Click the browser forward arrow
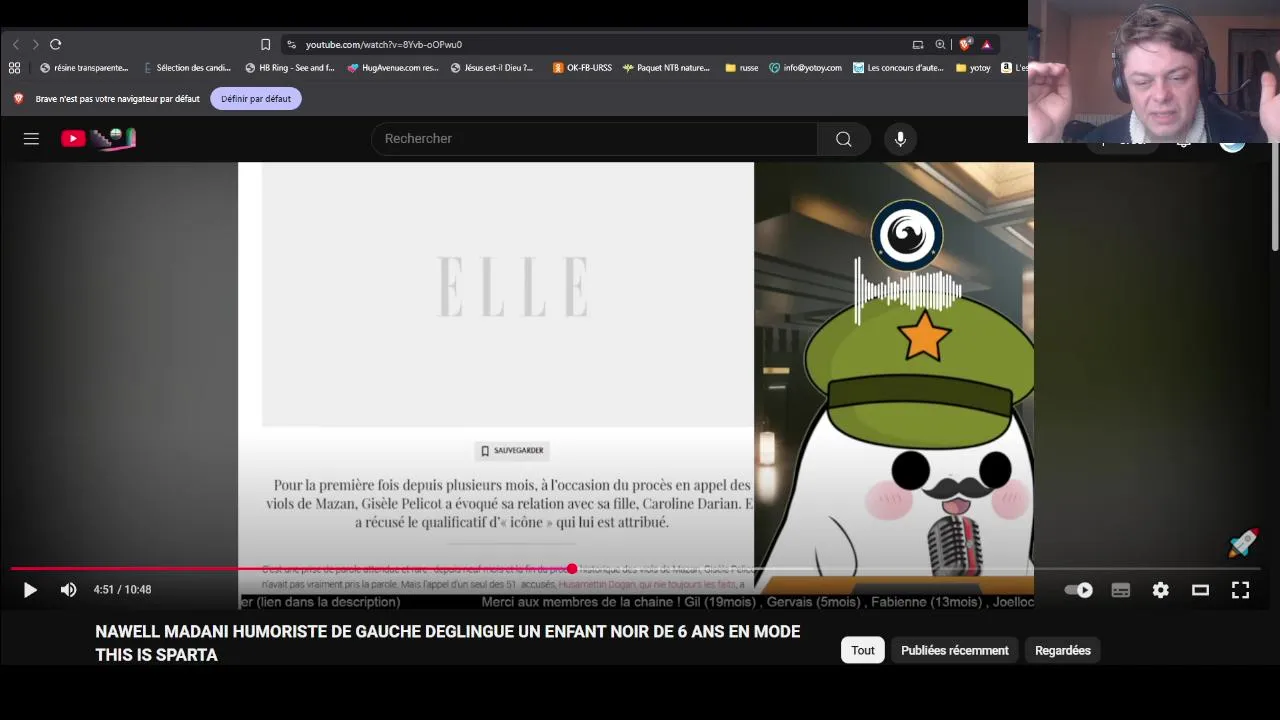The height and width of the screenshot is (720, 1280). click(35, 44)
